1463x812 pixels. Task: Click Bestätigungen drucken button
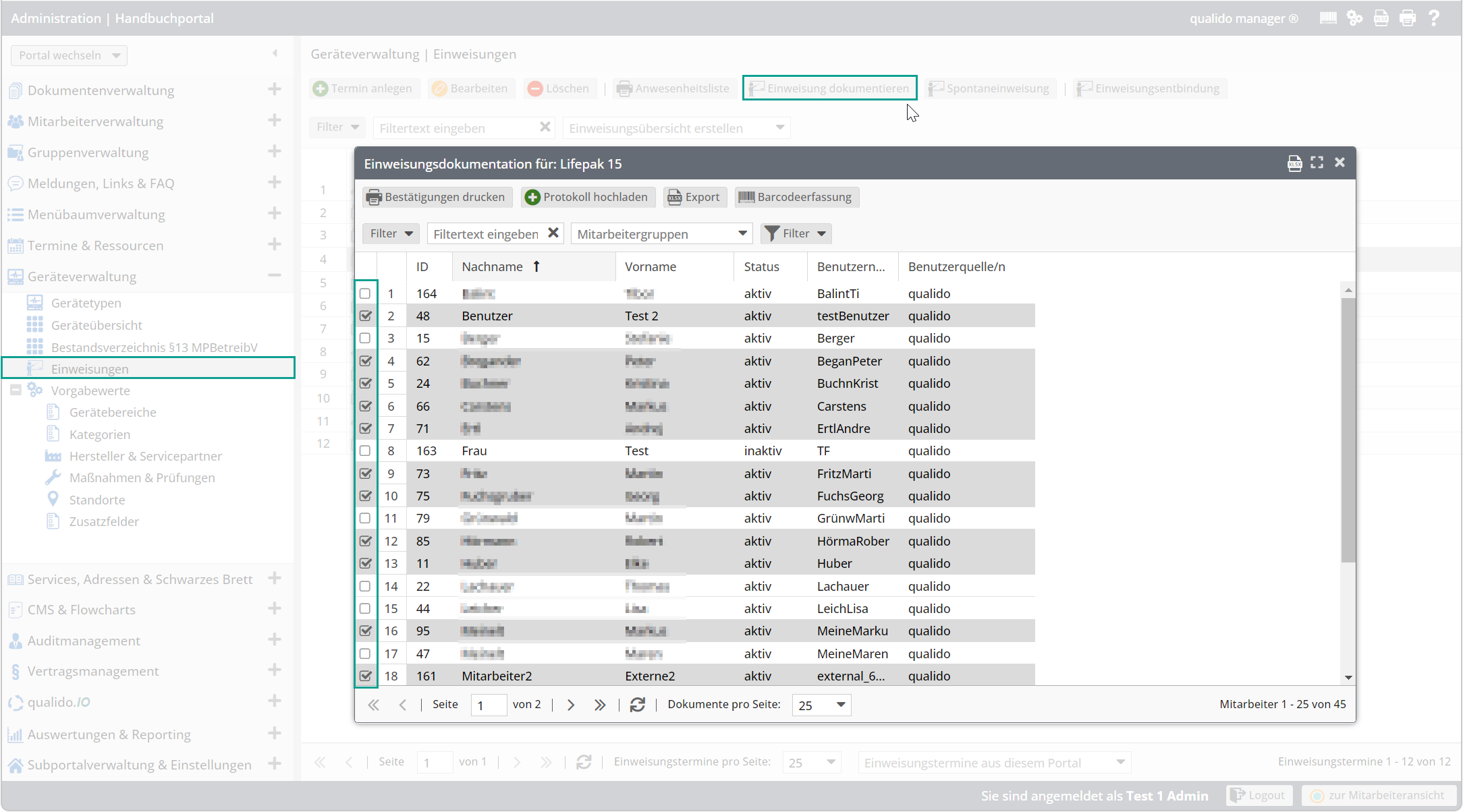[437, 197]
